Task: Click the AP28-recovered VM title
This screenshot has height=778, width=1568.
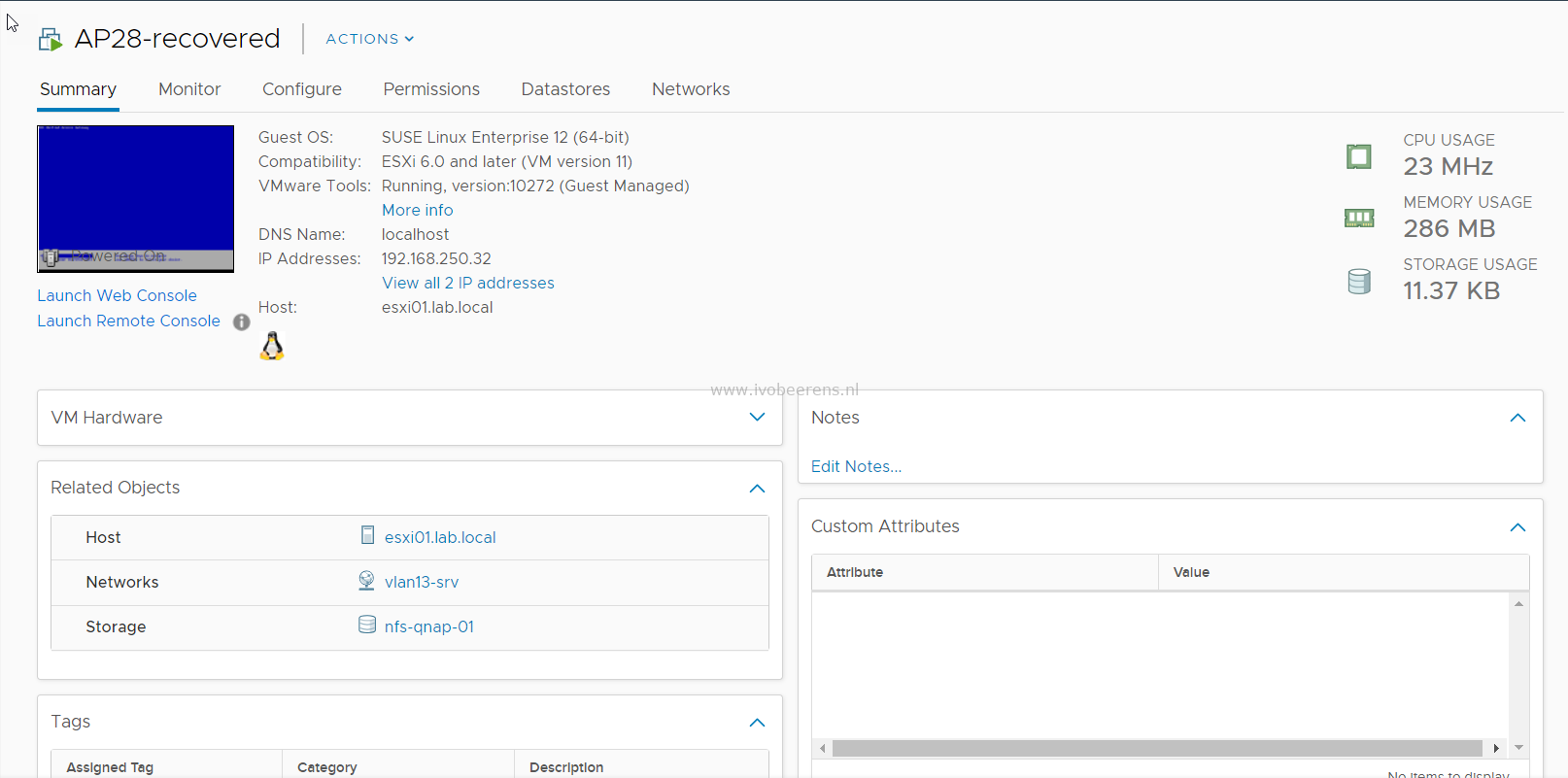Action: click(x=177, y=38)
